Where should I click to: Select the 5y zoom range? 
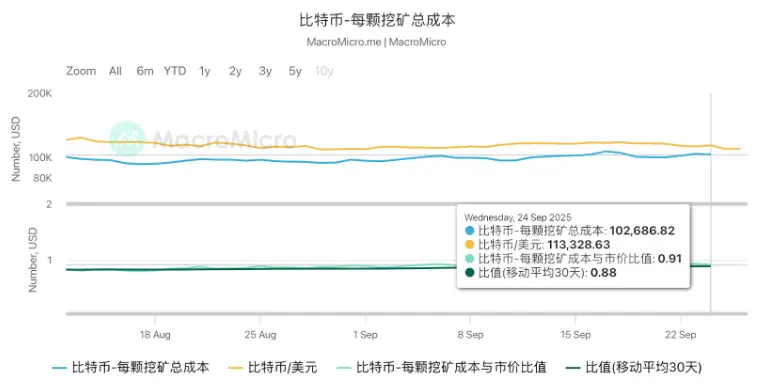(x=295, y=71)
